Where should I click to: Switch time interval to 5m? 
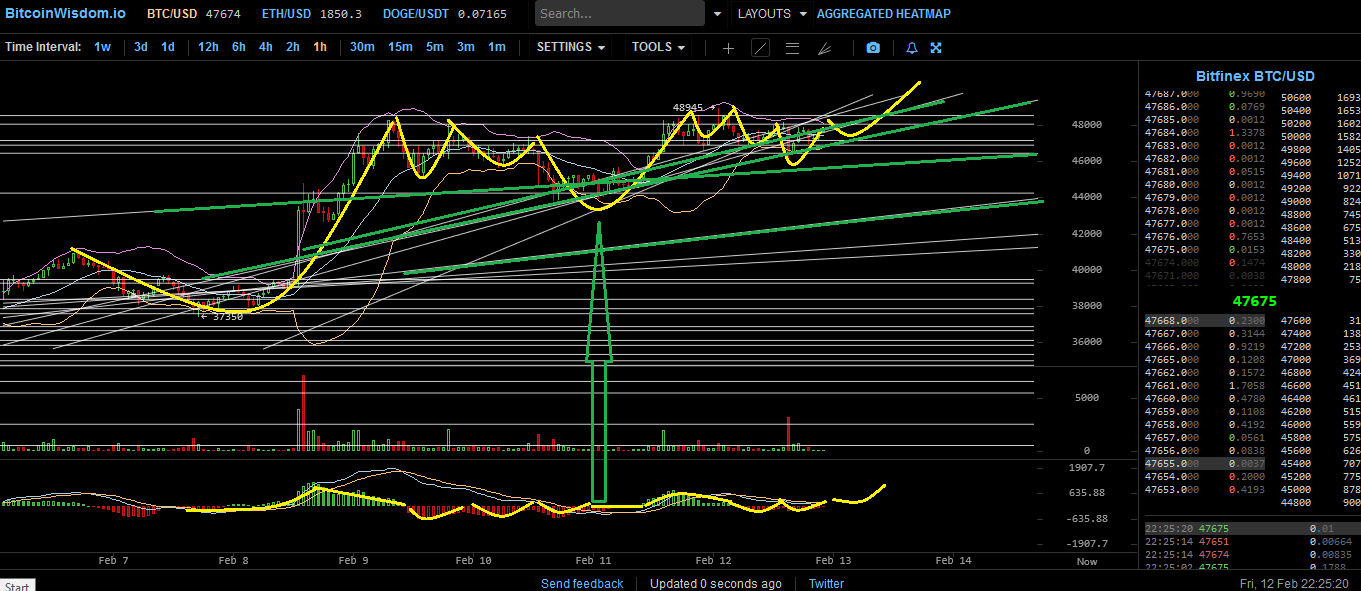(x=435, y=47)
